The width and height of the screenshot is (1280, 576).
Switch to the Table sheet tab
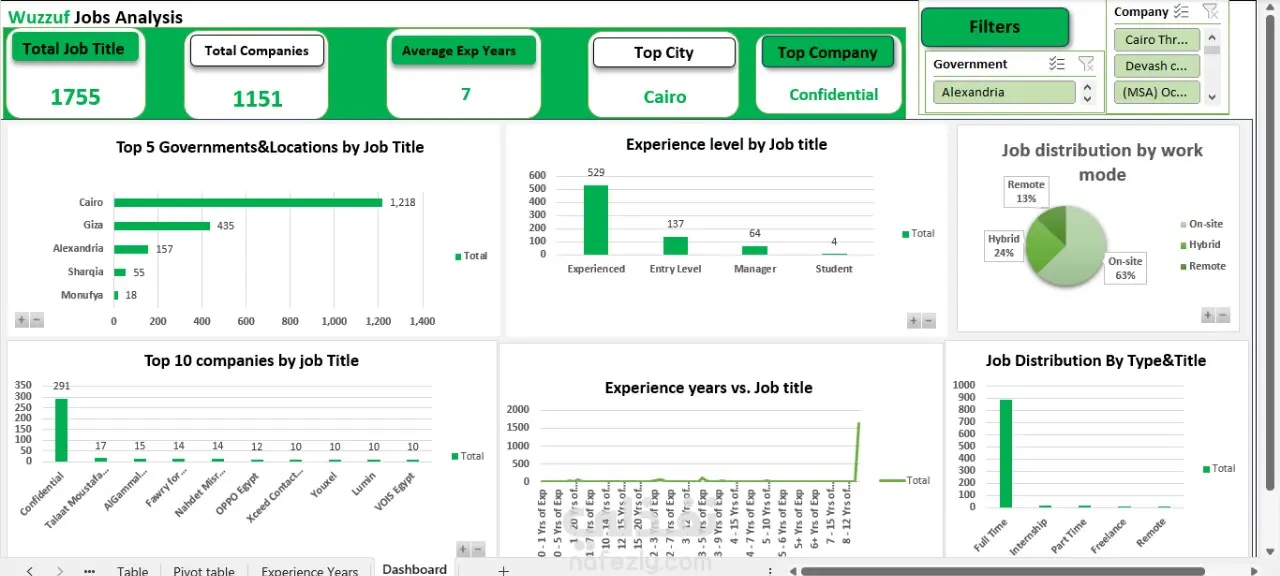tap(132, 571)
